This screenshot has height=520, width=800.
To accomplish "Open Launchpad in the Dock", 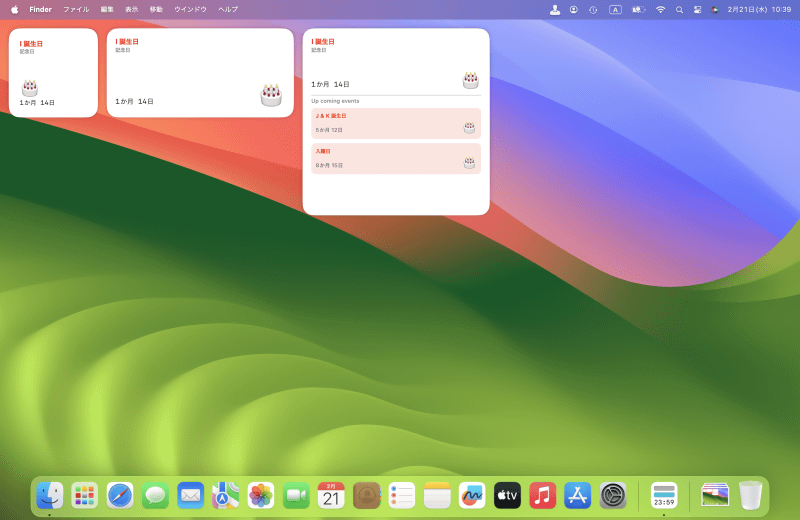I will 85,495.
